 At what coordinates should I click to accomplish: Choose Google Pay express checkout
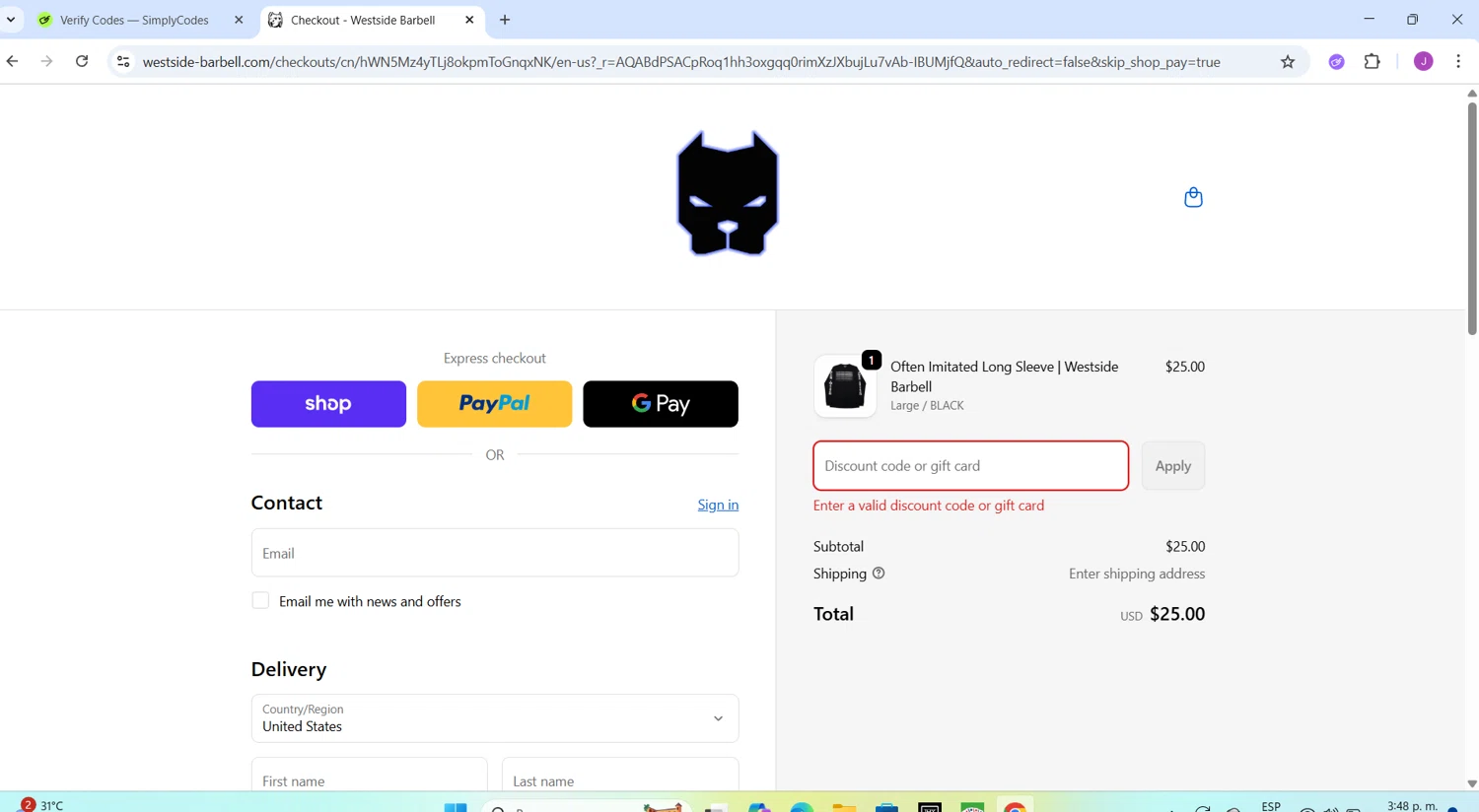(x=661, y=404)
